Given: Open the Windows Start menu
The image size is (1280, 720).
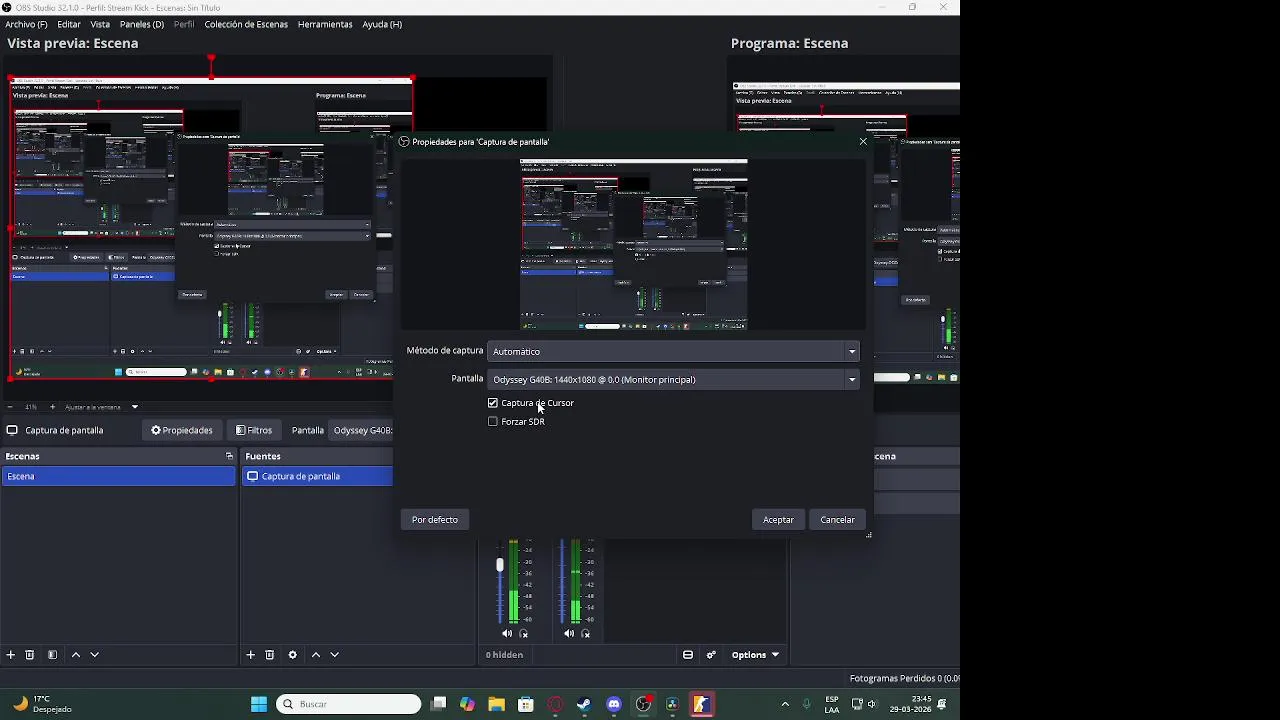Looking at the screenshot, I should (x=259, y=704).
